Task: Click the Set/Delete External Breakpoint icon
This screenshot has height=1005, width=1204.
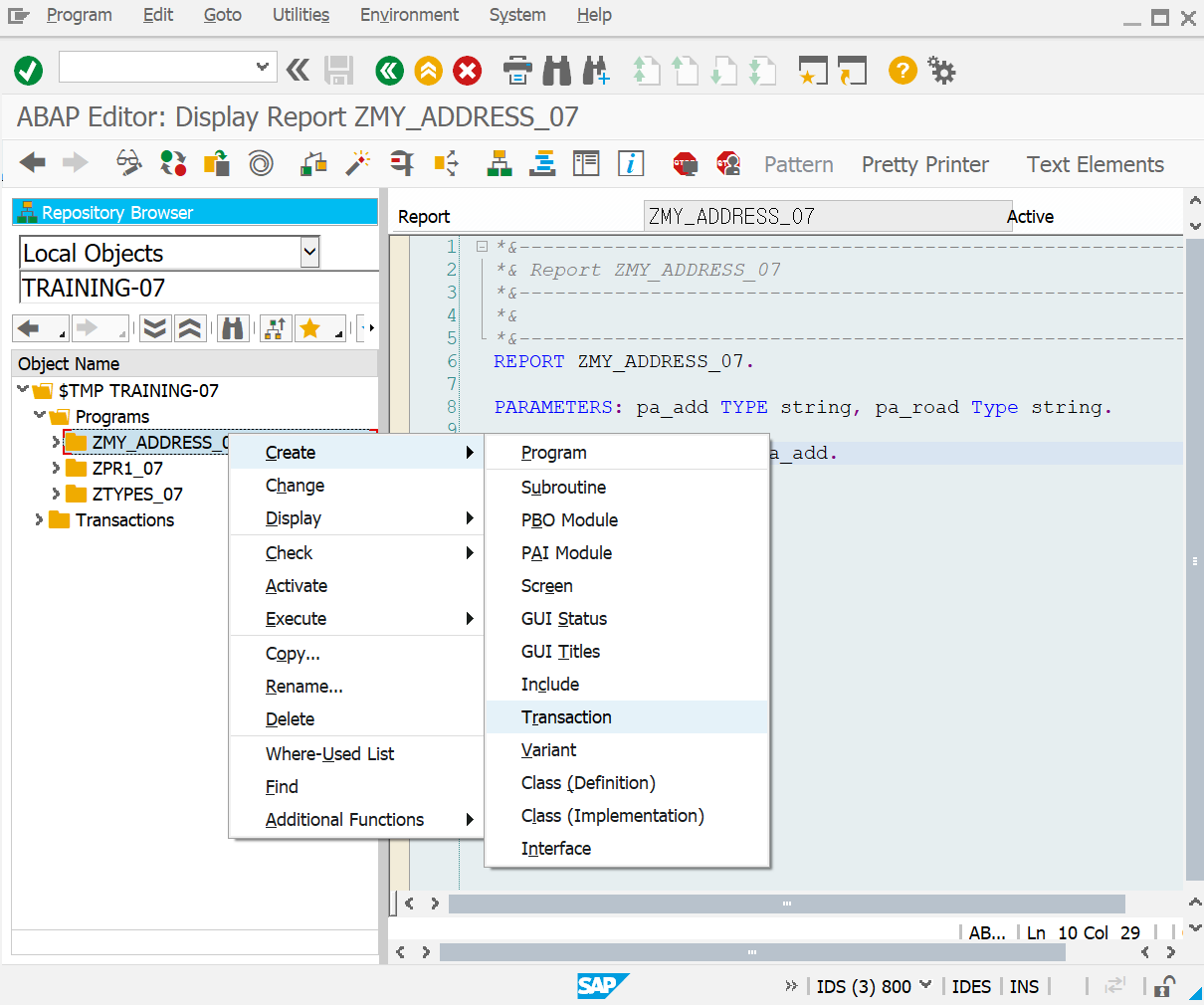Action: (x=728, y=163)
